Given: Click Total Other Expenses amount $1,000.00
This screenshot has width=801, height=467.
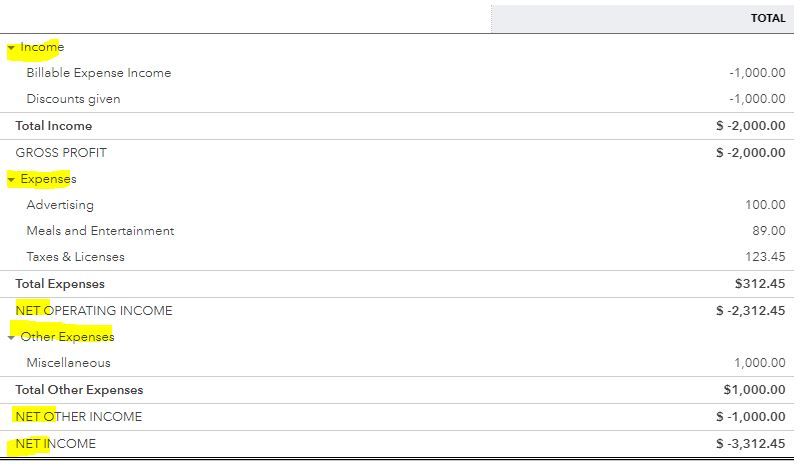Looking at the screenshot, I should (x=754, y=390).
